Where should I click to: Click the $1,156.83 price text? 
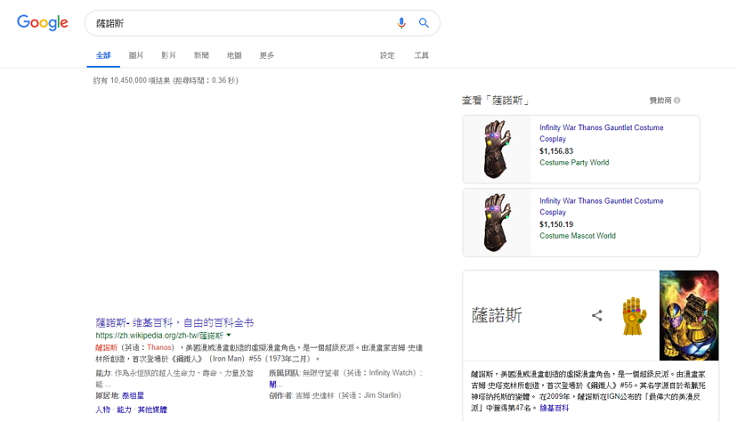[556, 151]
